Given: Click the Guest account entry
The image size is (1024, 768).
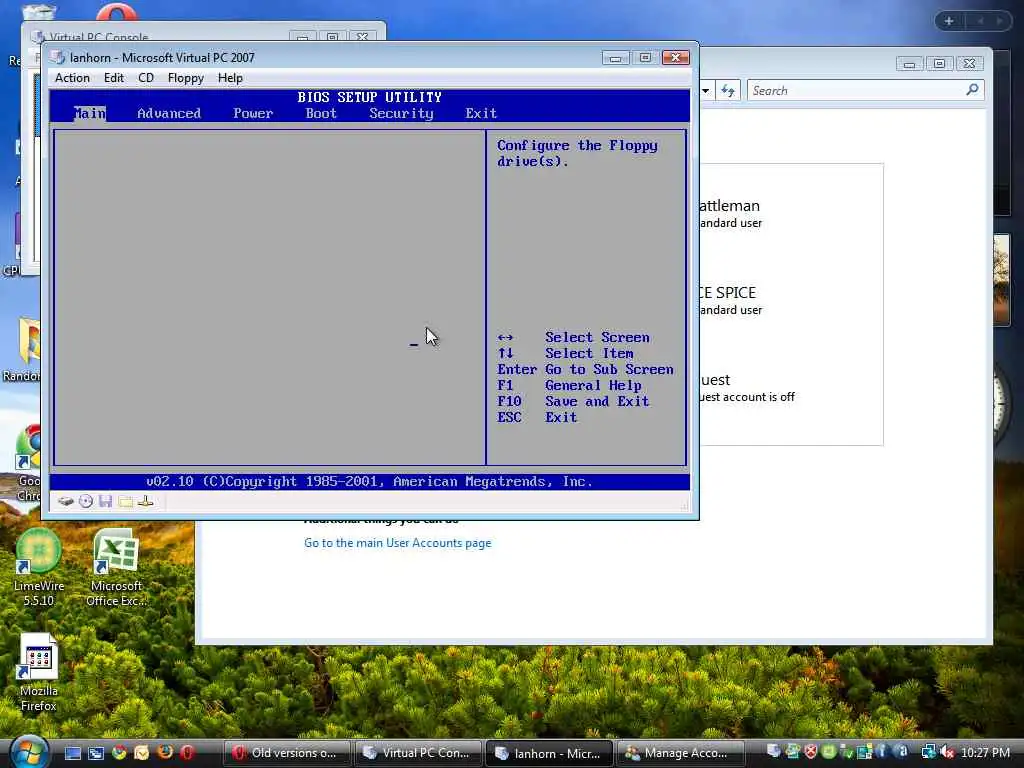Looking at the screenshot, I should pos(746,388).
